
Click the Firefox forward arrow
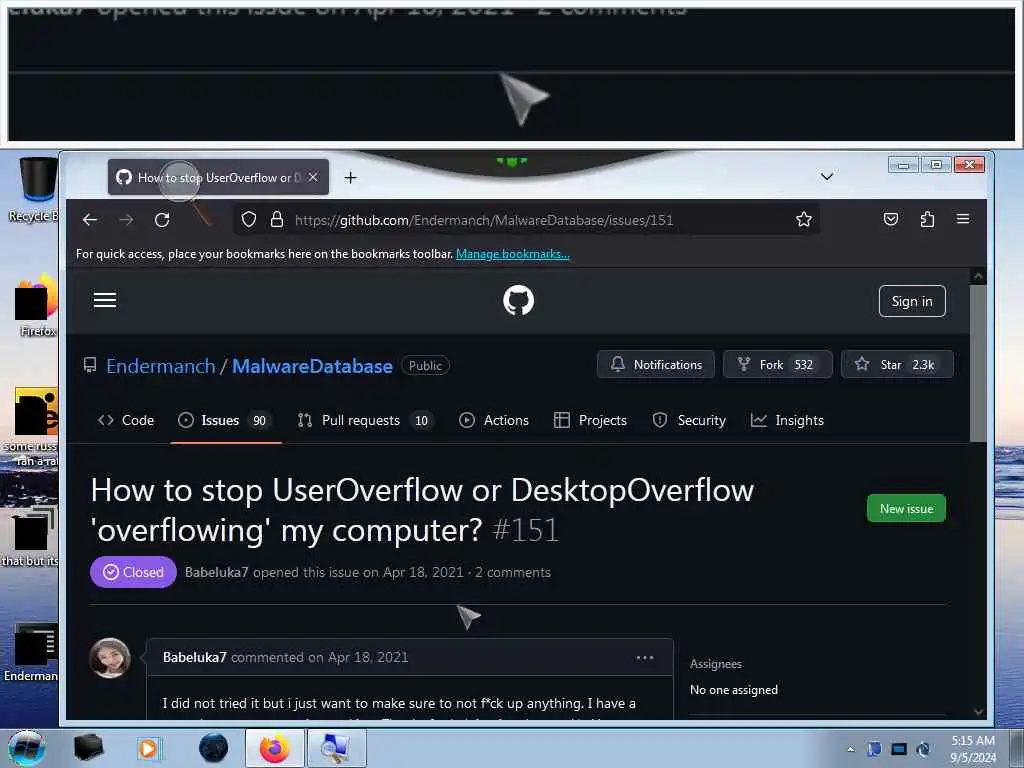click(126, 220)
